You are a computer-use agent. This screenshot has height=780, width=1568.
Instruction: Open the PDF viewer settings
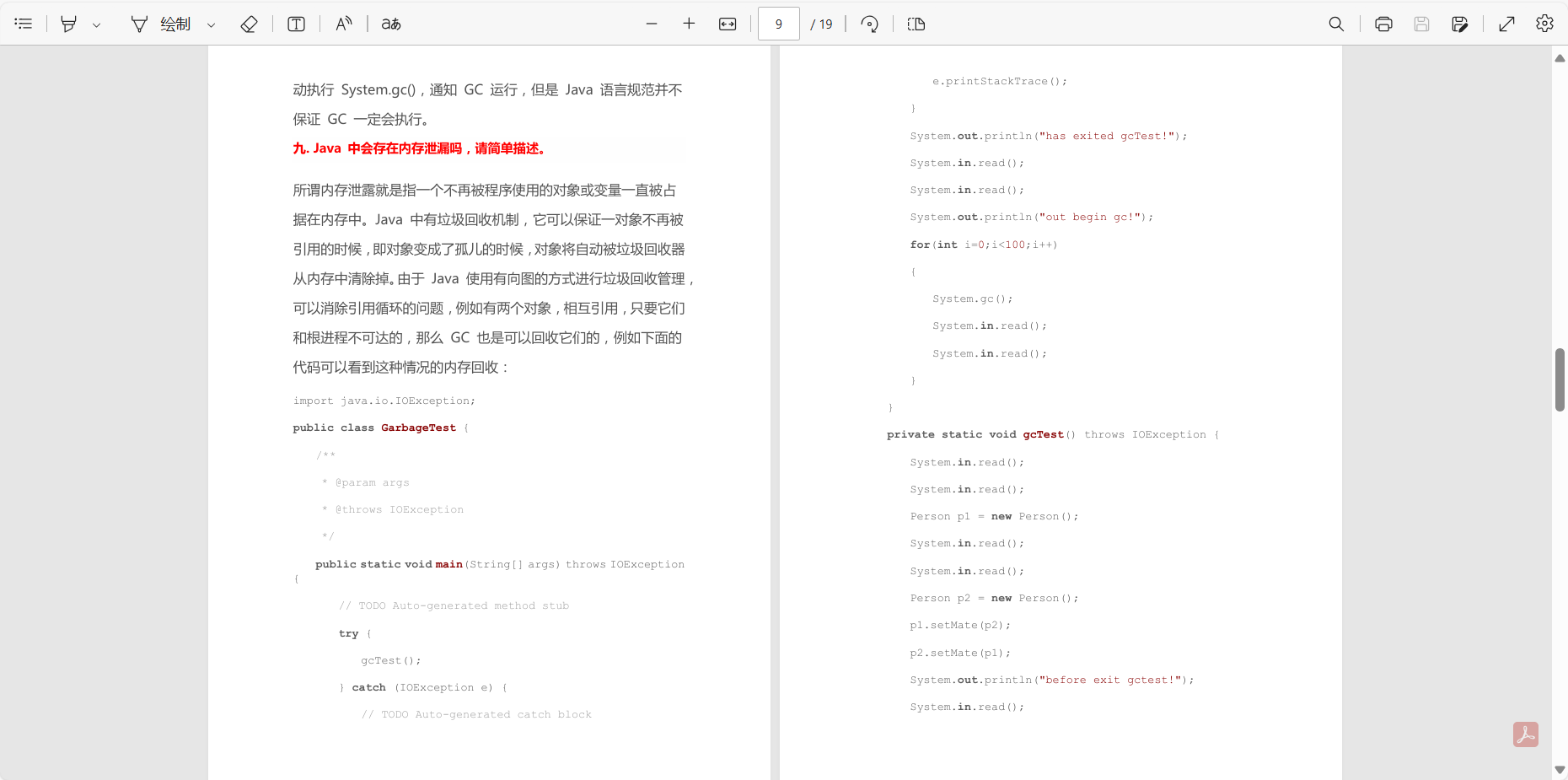click(1544, 24)
